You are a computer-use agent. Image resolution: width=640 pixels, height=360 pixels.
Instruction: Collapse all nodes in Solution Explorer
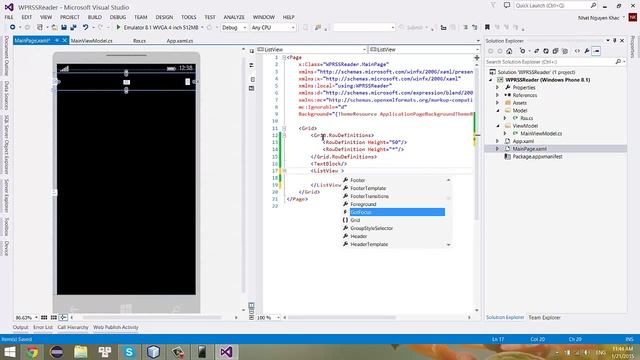pyautogui.click(x=555, y=51)
